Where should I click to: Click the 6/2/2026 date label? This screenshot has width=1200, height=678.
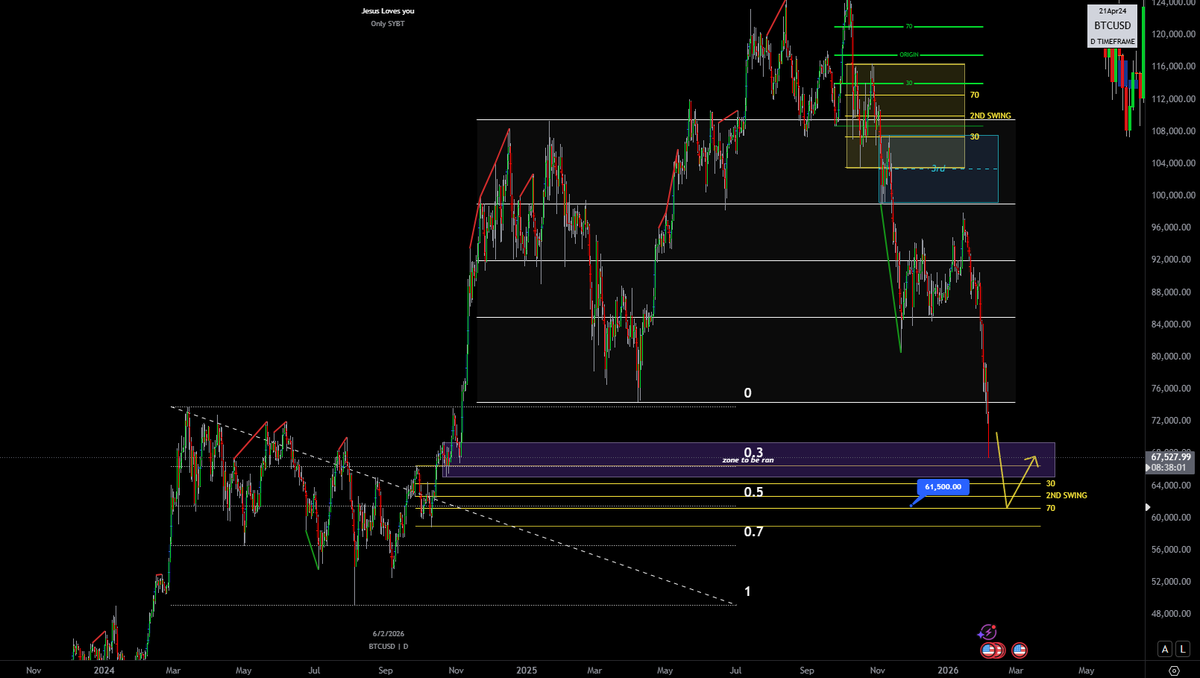pyautogui.click(x=387, y=633)
